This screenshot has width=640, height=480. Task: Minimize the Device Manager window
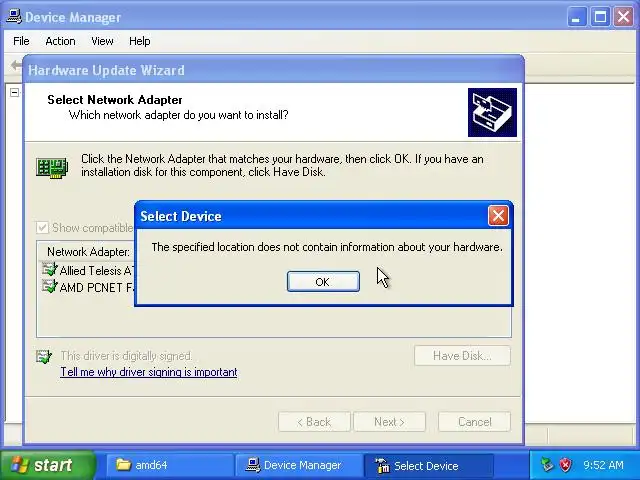[x=576, y=17]
